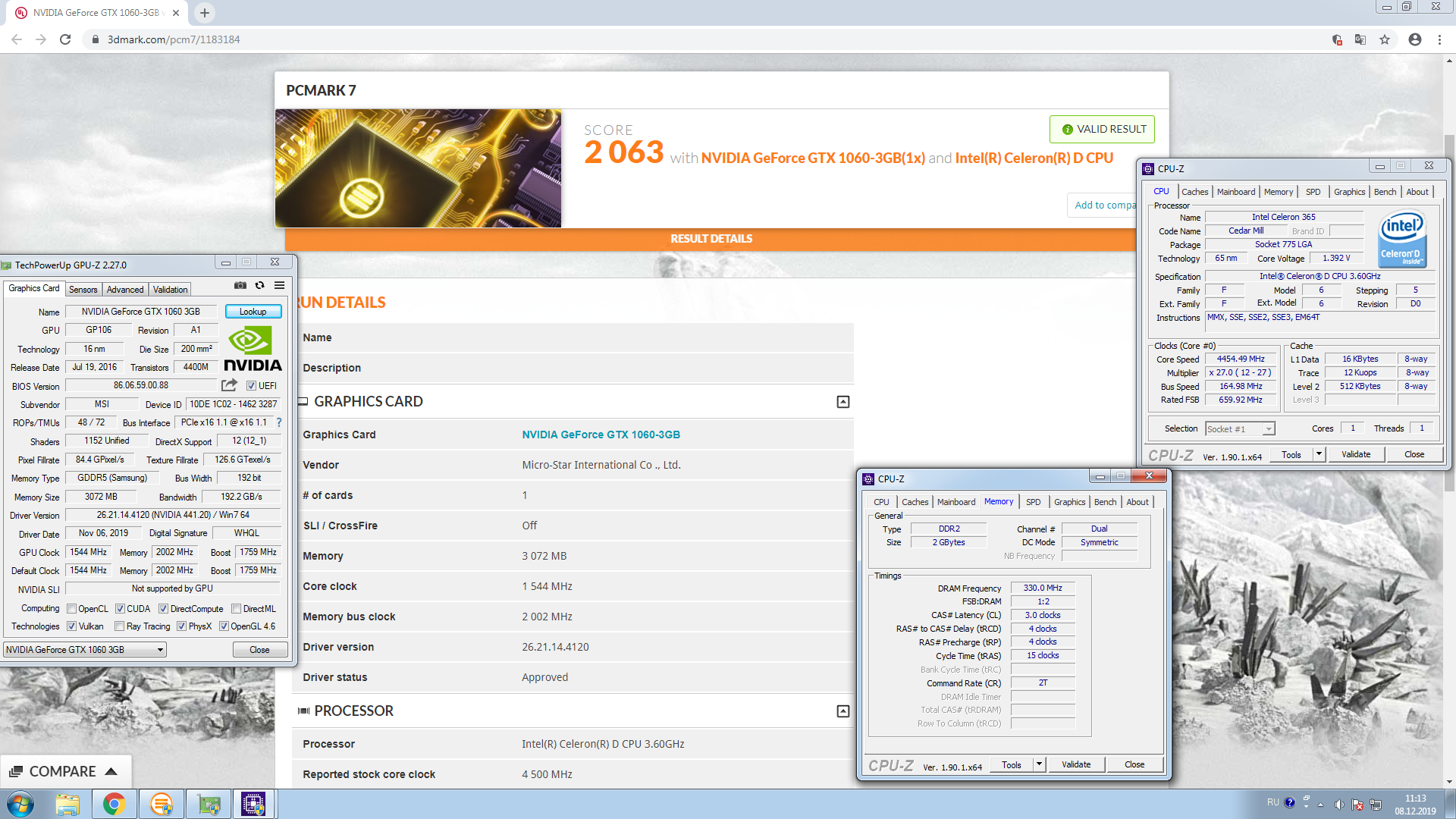The width and height of the screenshot is (1456, 819).
Task: Click Validate in the upper CPU-Z window
Action: pyautogui.click(x=1356, y=454)
